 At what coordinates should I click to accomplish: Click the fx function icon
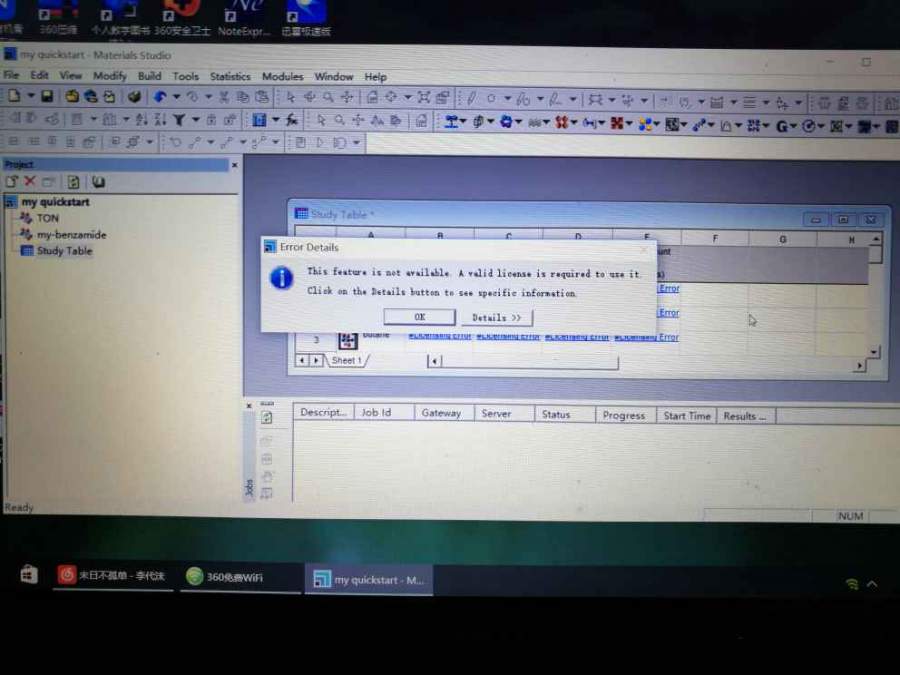point(292,120)
